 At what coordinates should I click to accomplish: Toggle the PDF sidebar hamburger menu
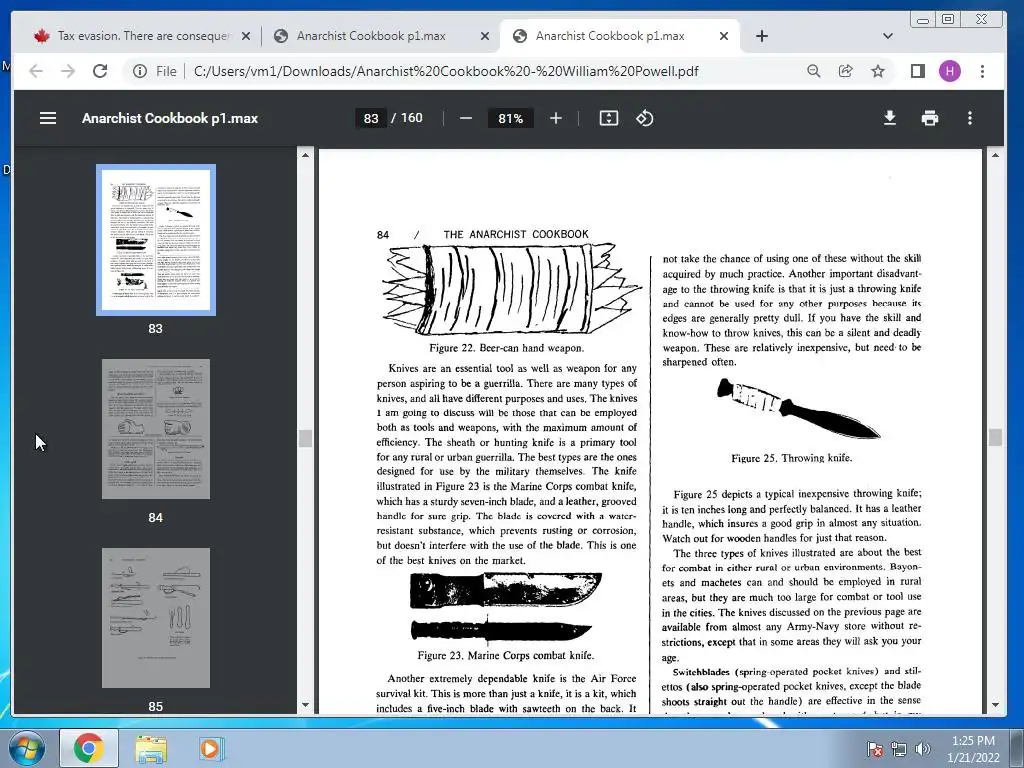tap(48, 118)
